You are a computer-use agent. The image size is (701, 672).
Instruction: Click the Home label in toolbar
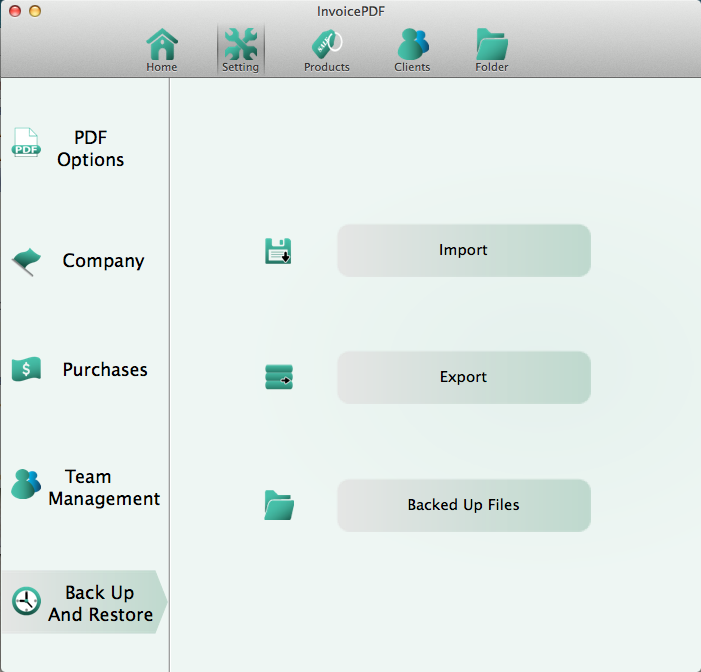click(162, 67)
